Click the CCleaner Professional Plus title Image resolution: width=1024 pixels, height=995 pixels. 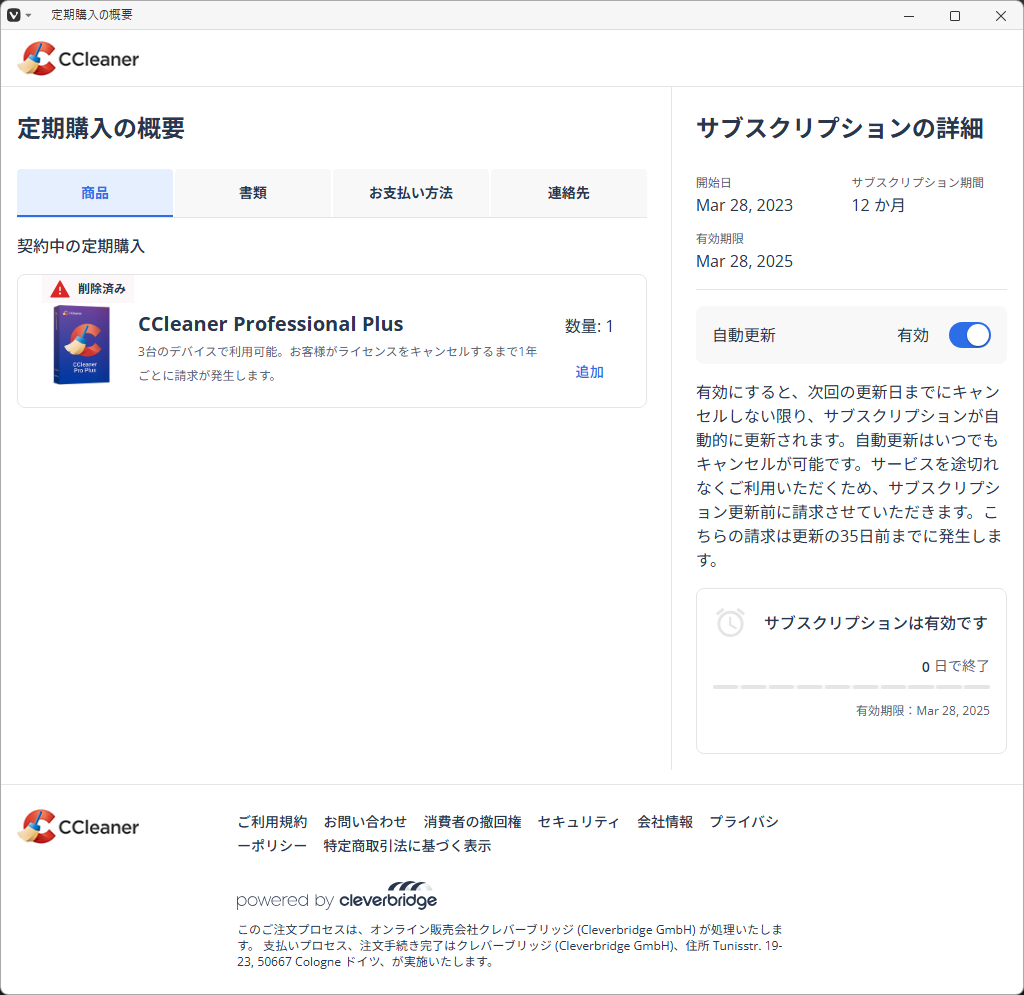270,324
